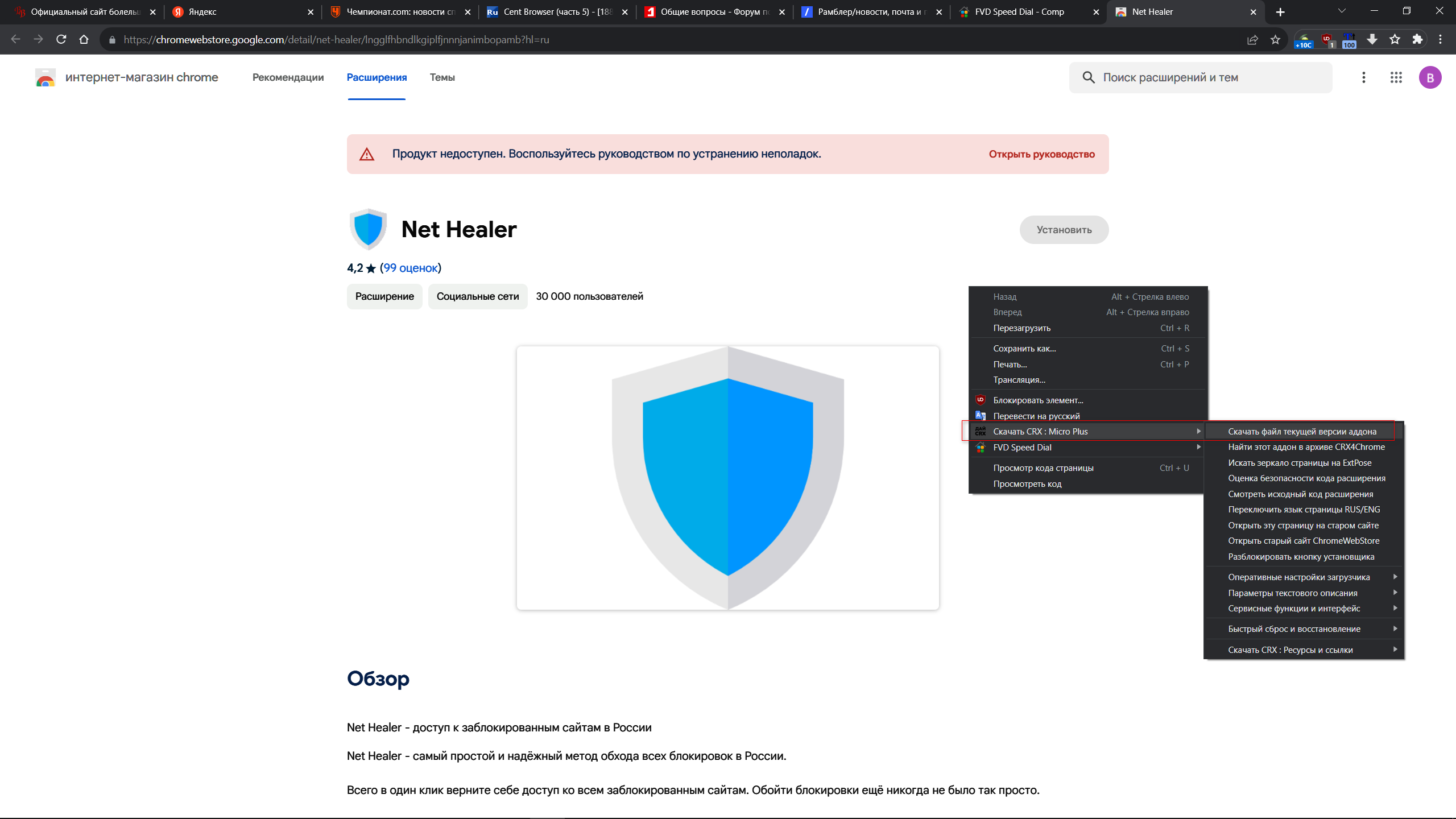Click the search magnifier icon

coord(1089,77)
